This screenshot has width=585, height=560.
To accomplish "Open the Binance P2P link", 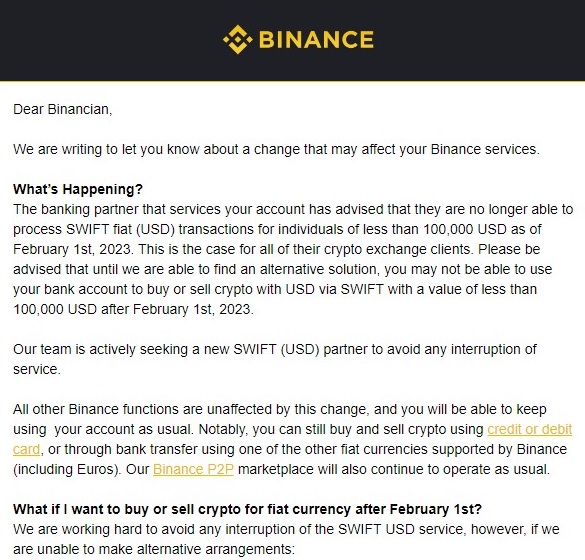I will (193, 469).
